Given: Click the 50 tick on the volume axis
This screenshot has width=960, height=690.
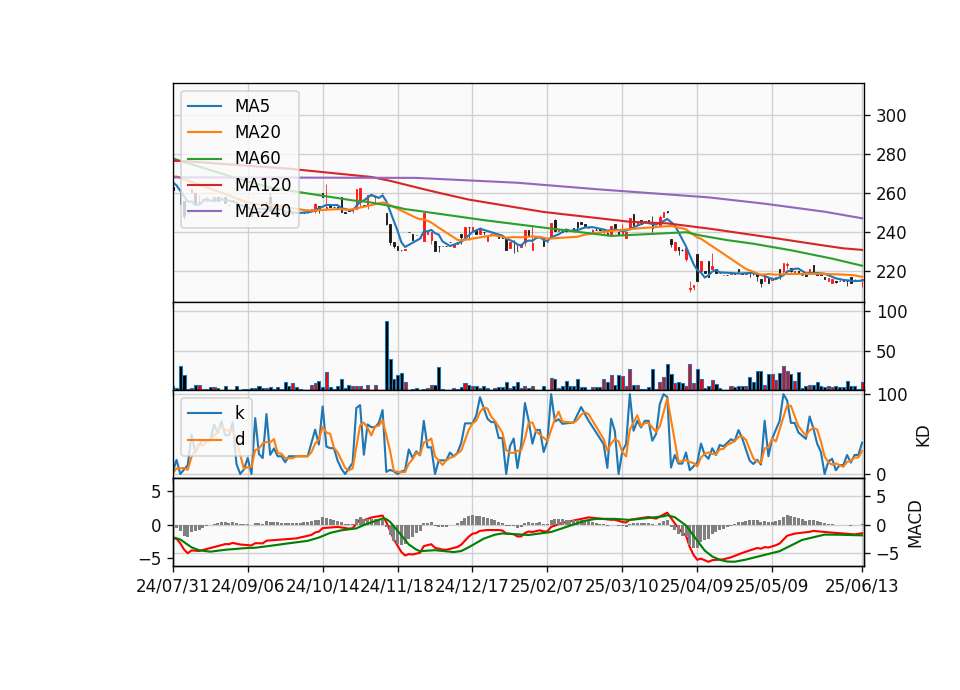Looking at the screenshot, I should (x=886, y=352).
